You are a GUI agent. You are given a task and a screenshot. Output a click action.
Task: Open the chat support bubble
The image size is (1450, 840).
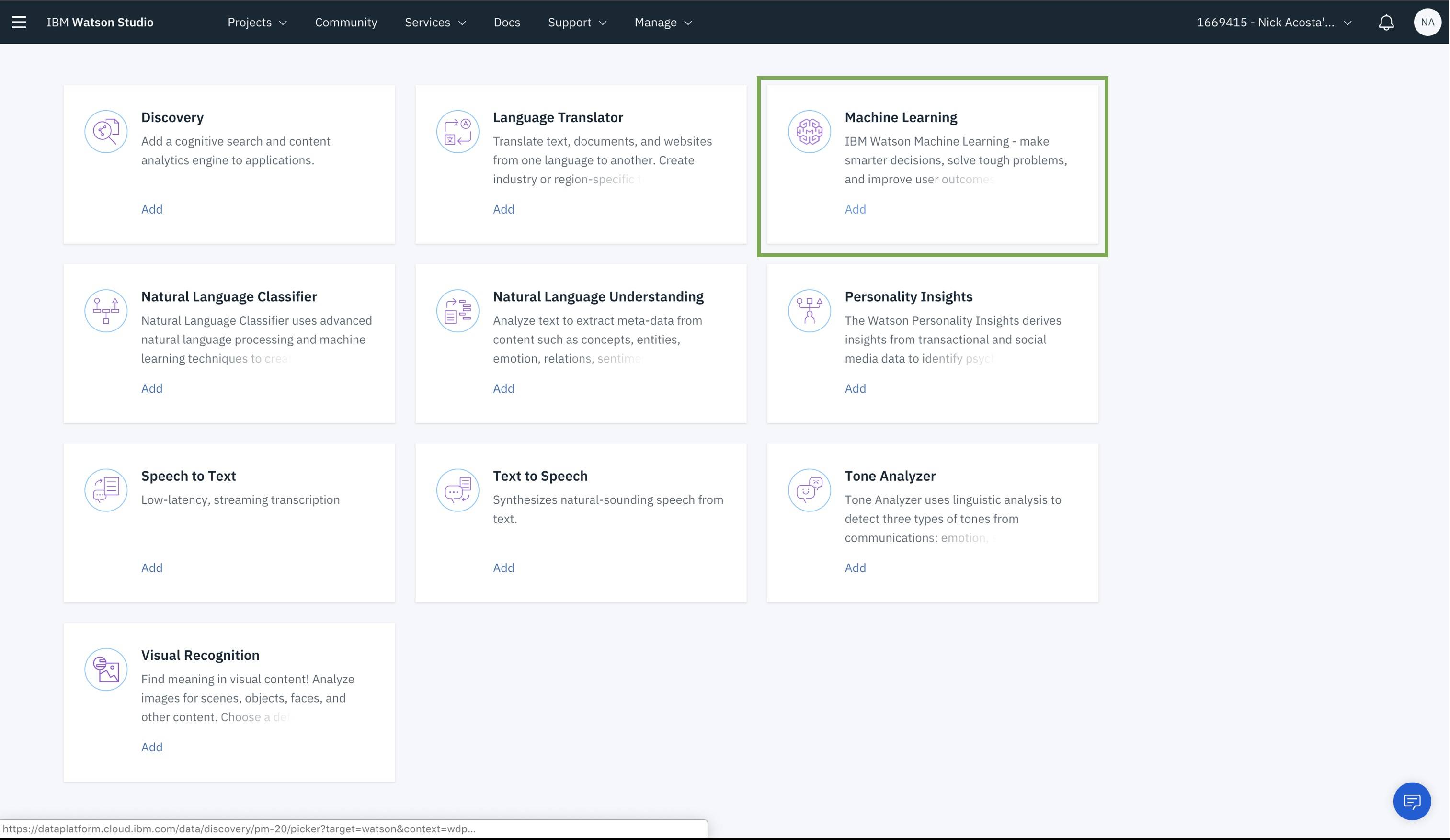(x=1412, y=801)
